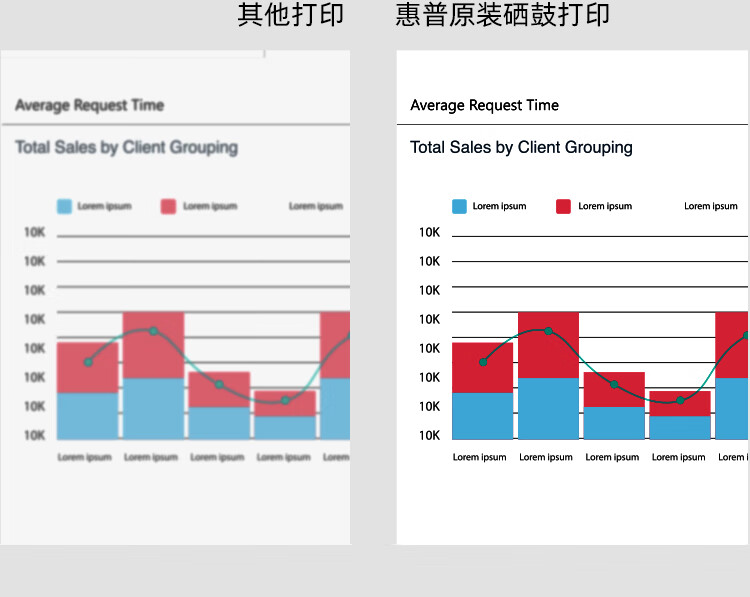Click the lowest data point on right chart's line

coord(680,400)
